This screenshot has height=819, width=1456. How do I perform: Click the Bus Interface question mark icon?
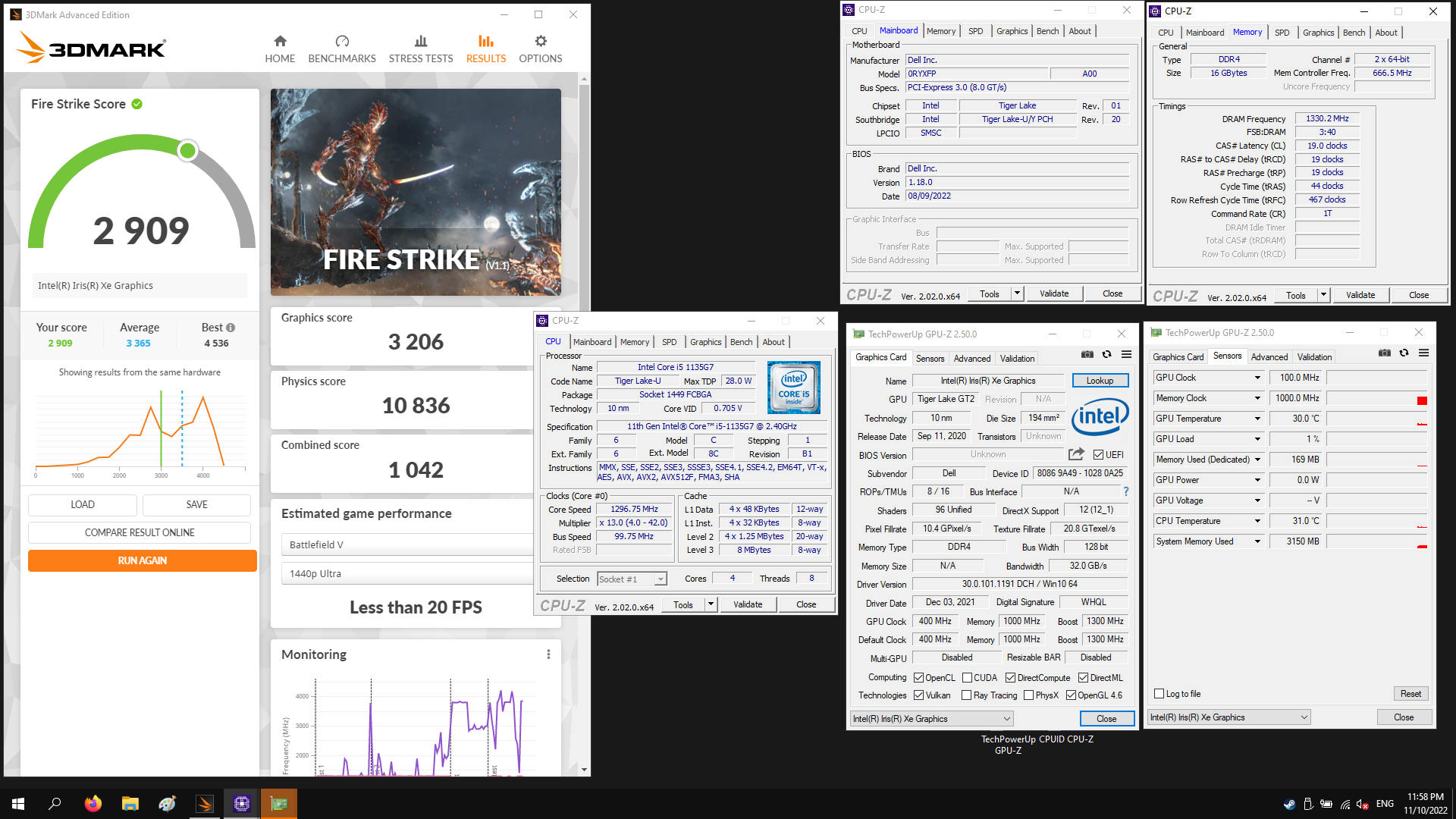(x=1126, y=491)
